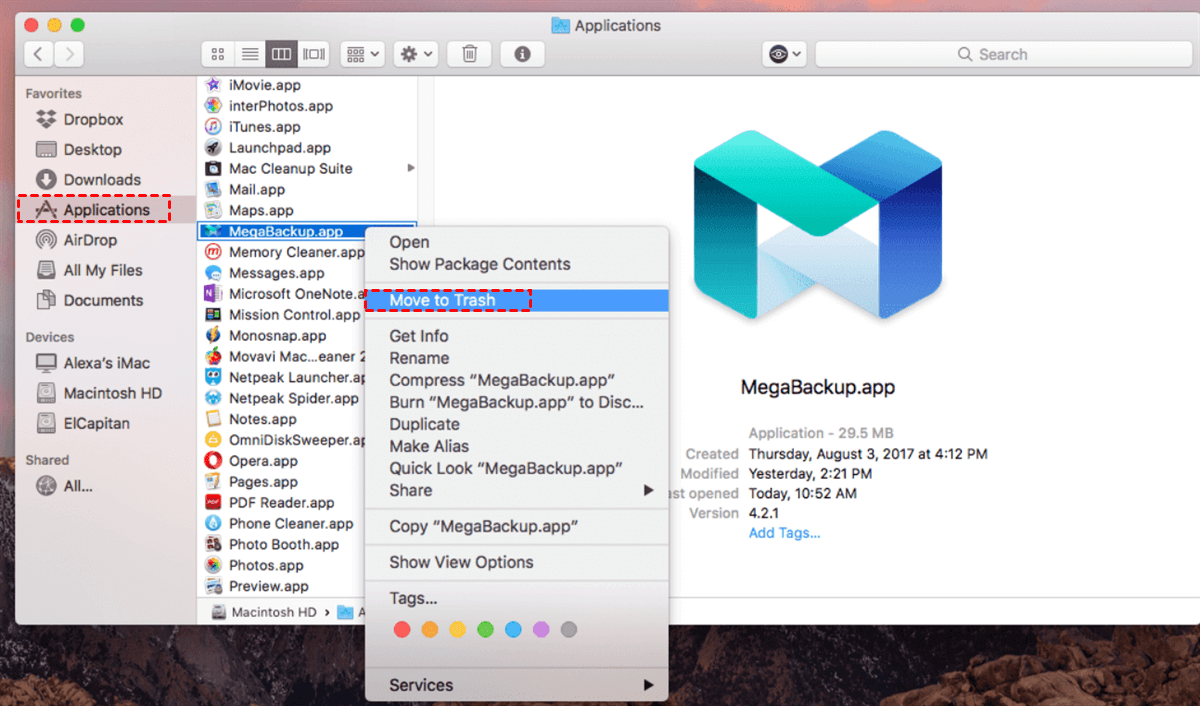Click the Get Info toolbar button
The width and height of the screenshot is (1200, 706).
pyautogui.click(x=522, y=54)
